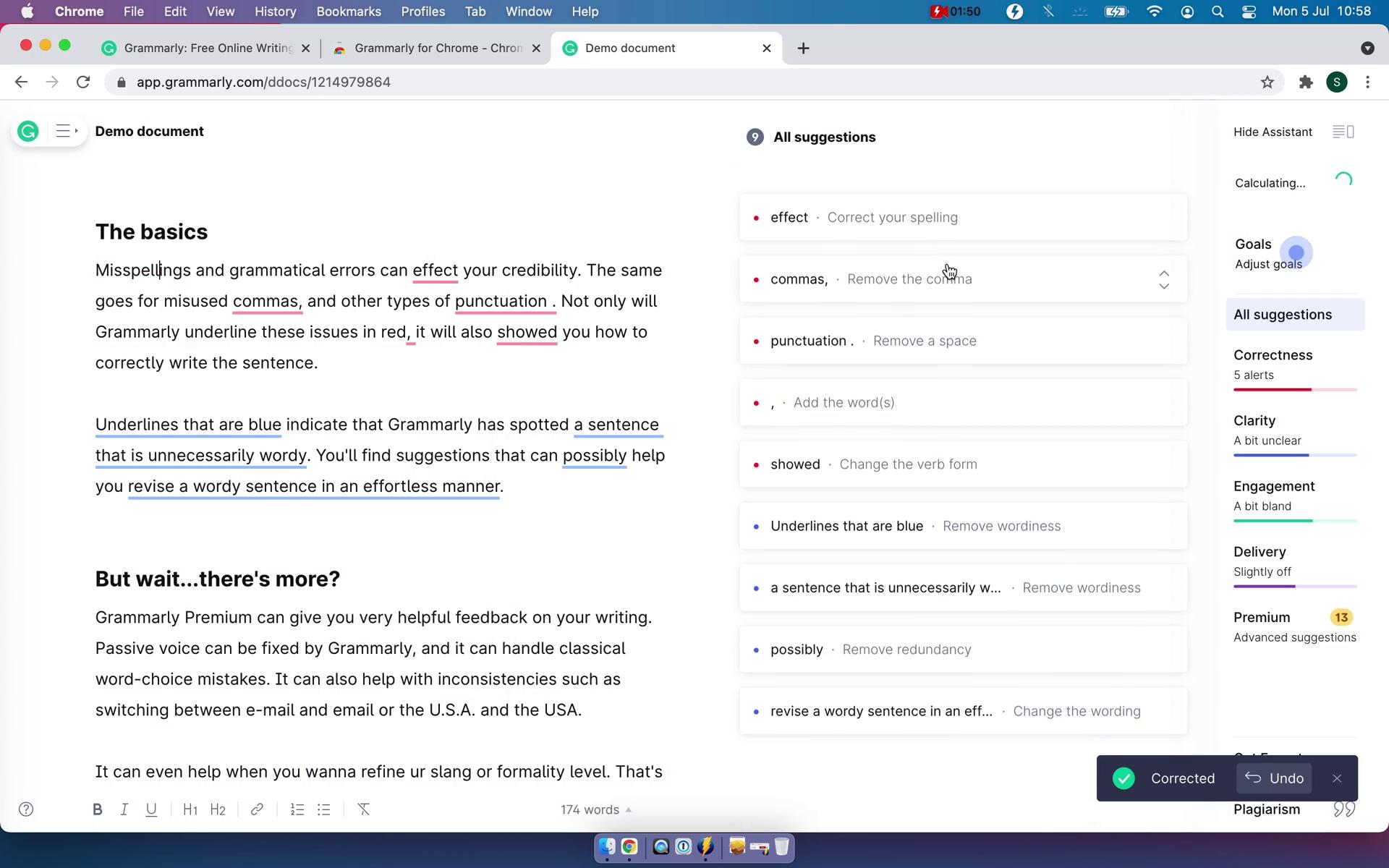This screenshot has height=868, width=1389.
Task: Open a new Chrome tab
Action: point(803,48)
